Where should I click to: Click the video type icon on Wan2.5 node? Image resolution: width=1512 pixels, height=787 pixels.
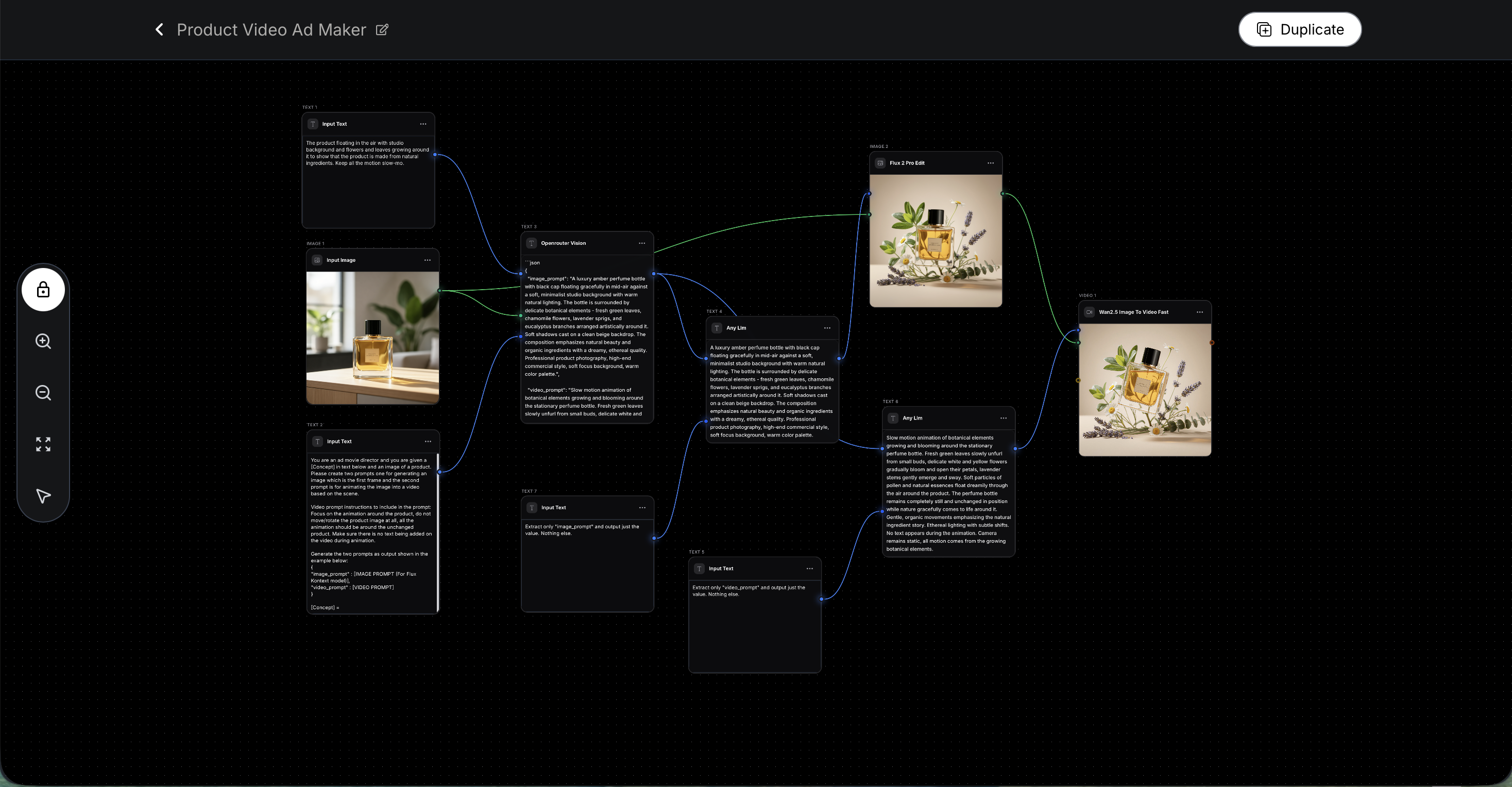point(1090,312)
